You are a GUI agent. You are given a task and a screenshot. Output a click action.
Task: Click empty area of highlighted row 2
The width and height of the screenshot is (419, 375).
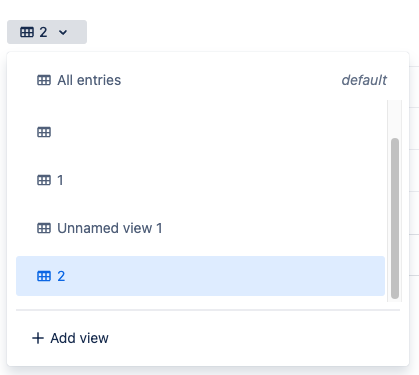tap(223, 276)
